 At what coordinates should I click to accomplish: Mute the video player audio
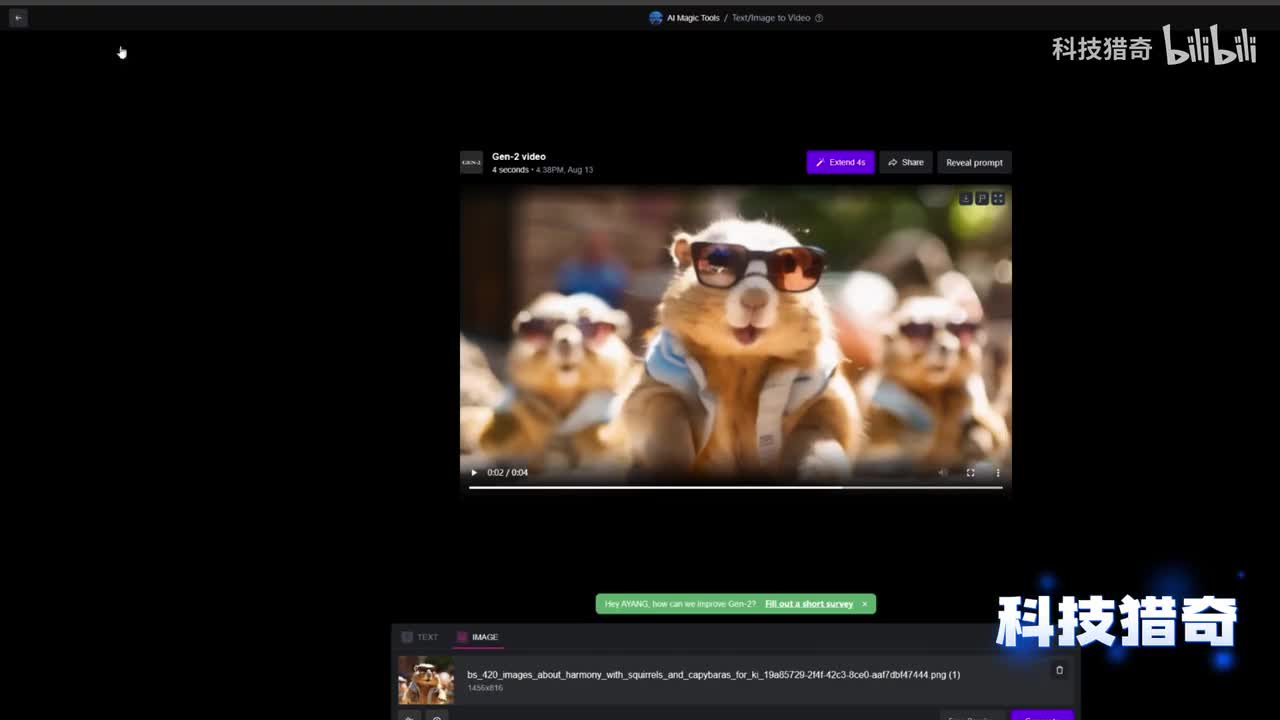pyautogui.click(x=942, y=473)
